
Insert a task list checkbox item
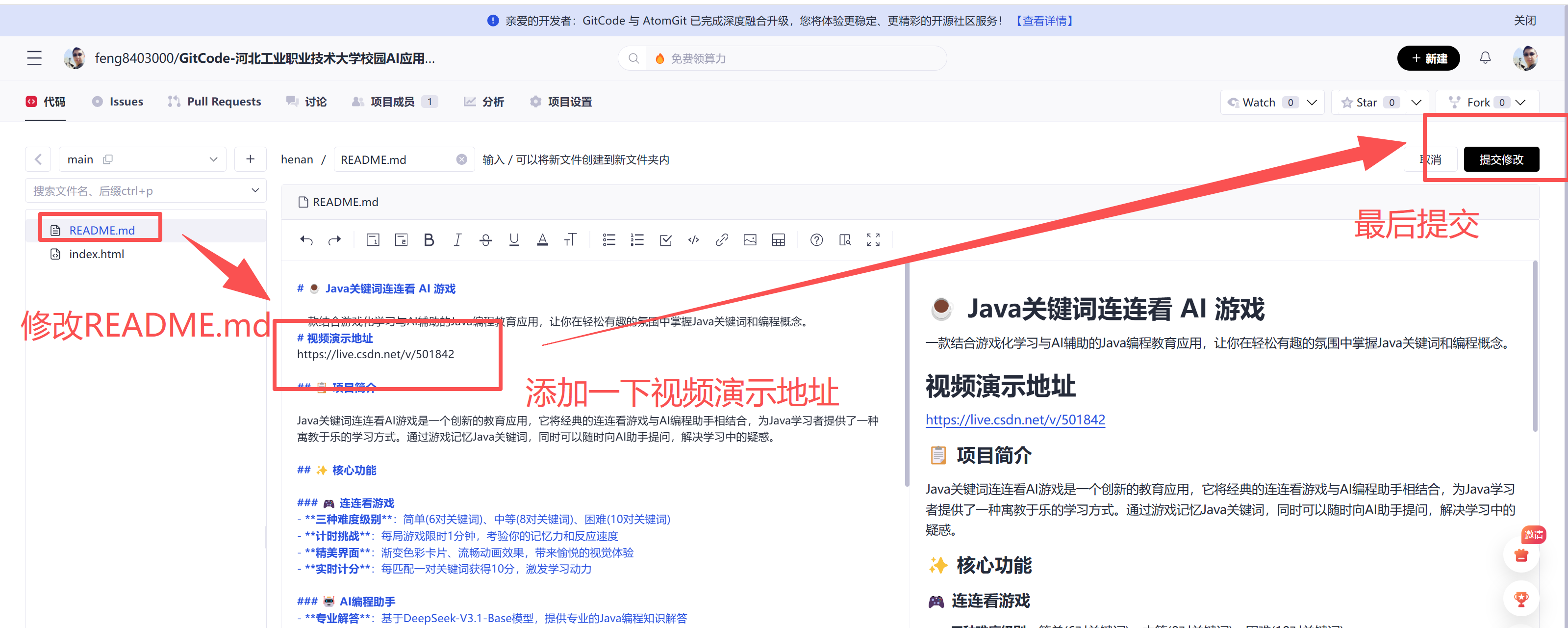click(x=665, y=240)
